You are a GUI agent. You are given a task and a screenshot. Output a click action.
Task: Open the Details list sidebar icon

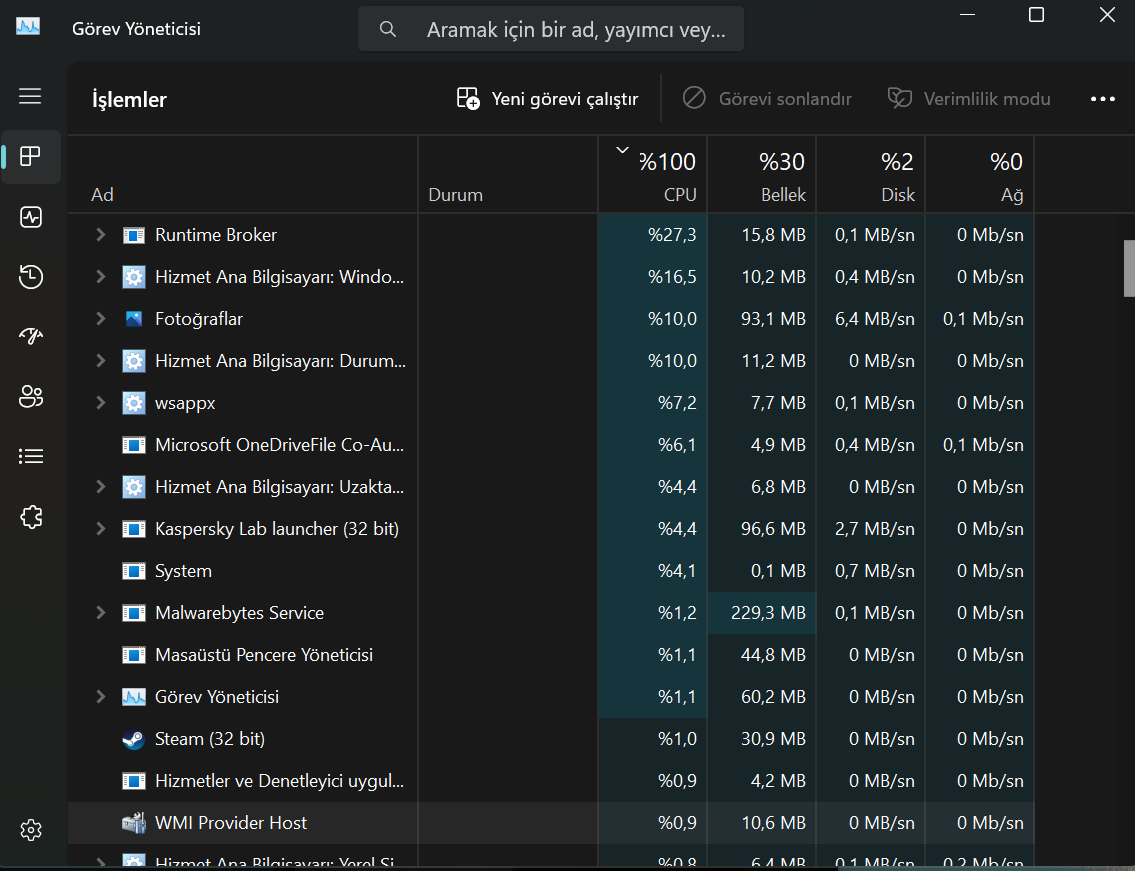30,456
